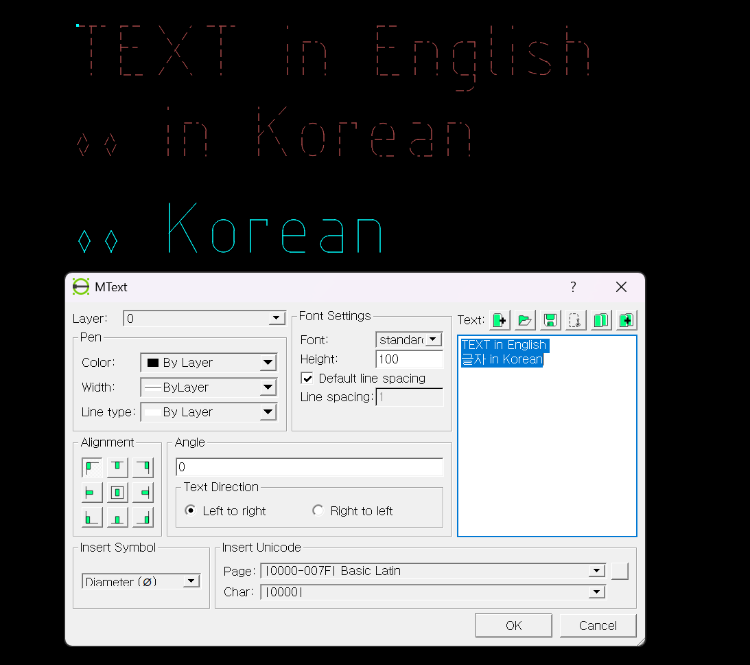The height and width of the screenshot is (665, 750).
Task: Select Right to left text direction
Action: [x=318, y=511]
